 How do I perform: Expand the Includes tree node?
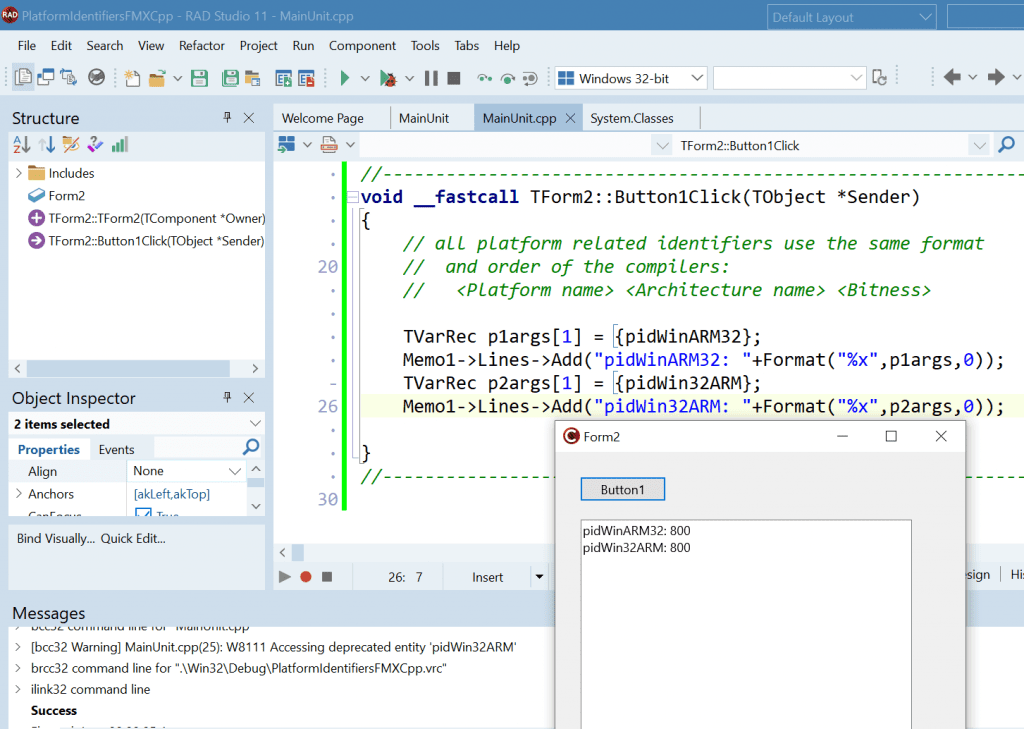point(19,173)
